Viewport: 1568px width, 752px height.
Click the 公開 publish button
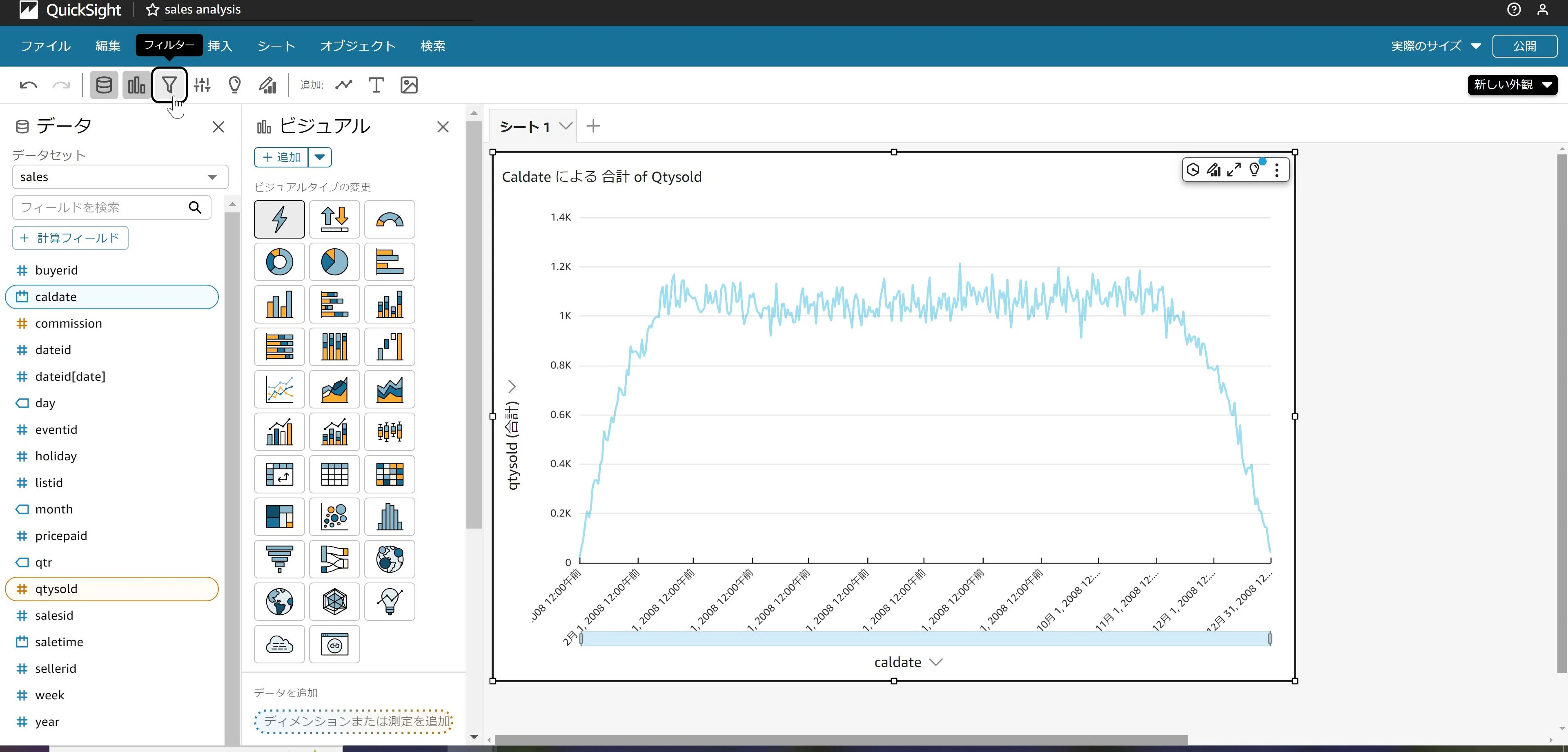click(1525, 46)
